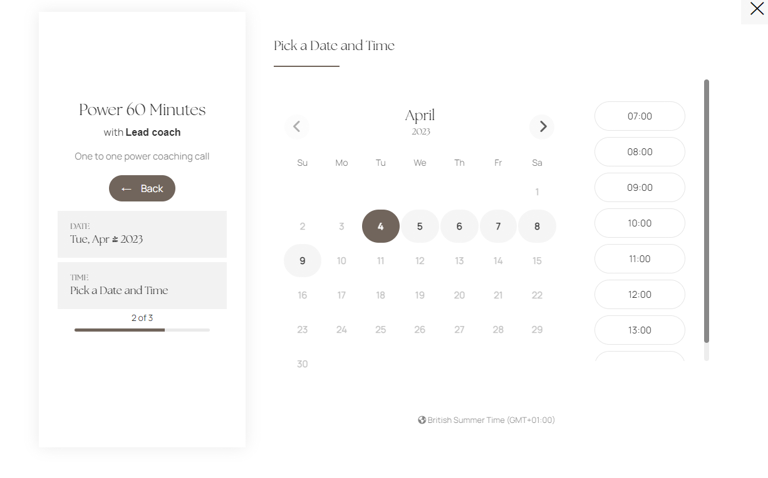
Task: Pick the 12:00 time slot
Action: pyautogui.click(x=639, y=294)
